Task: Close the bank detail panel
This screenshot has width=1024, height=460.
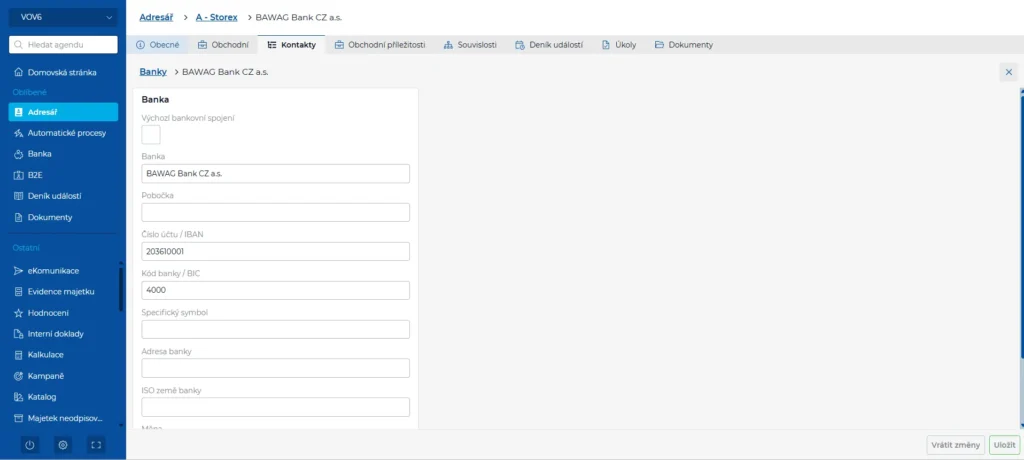Action: click(1008, 72)
